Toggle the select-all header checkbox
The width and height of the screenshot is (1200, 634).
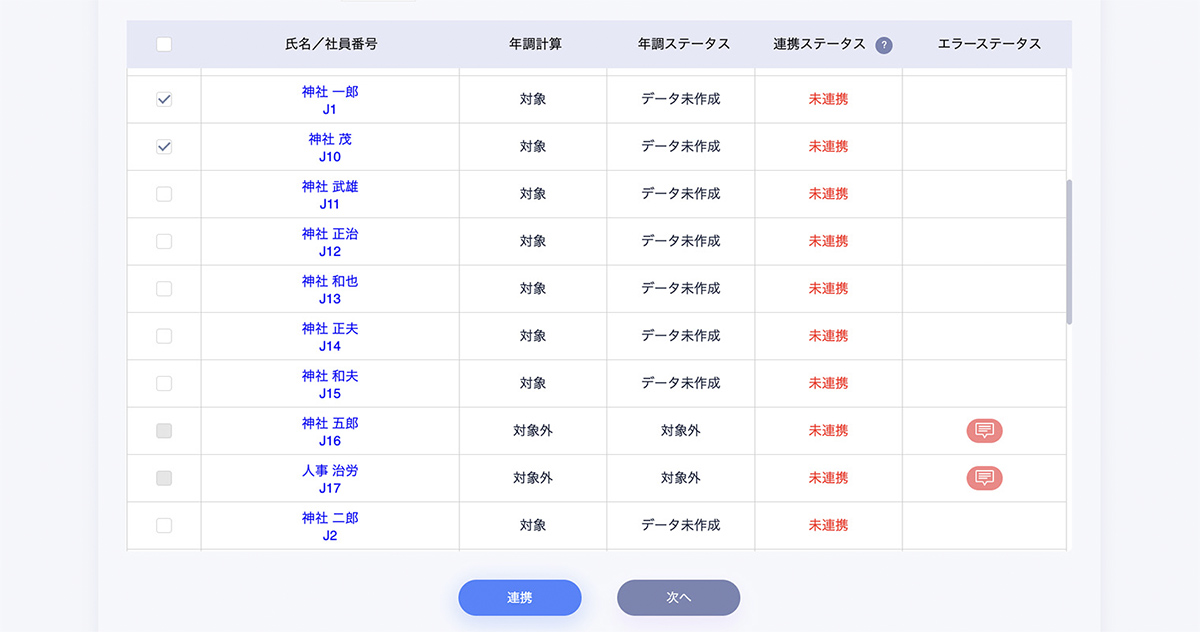click(164, 44)
